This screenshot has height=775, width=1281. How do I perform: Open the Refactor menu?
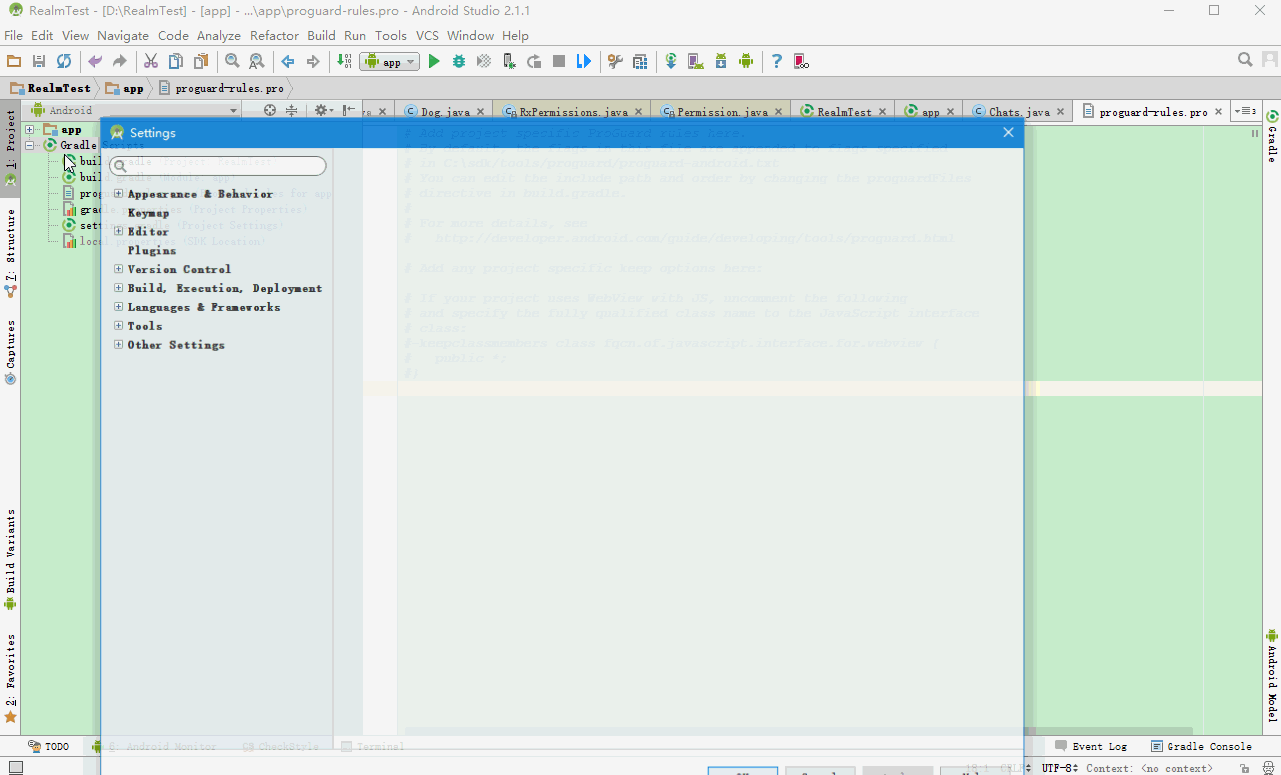click(274, 35)
